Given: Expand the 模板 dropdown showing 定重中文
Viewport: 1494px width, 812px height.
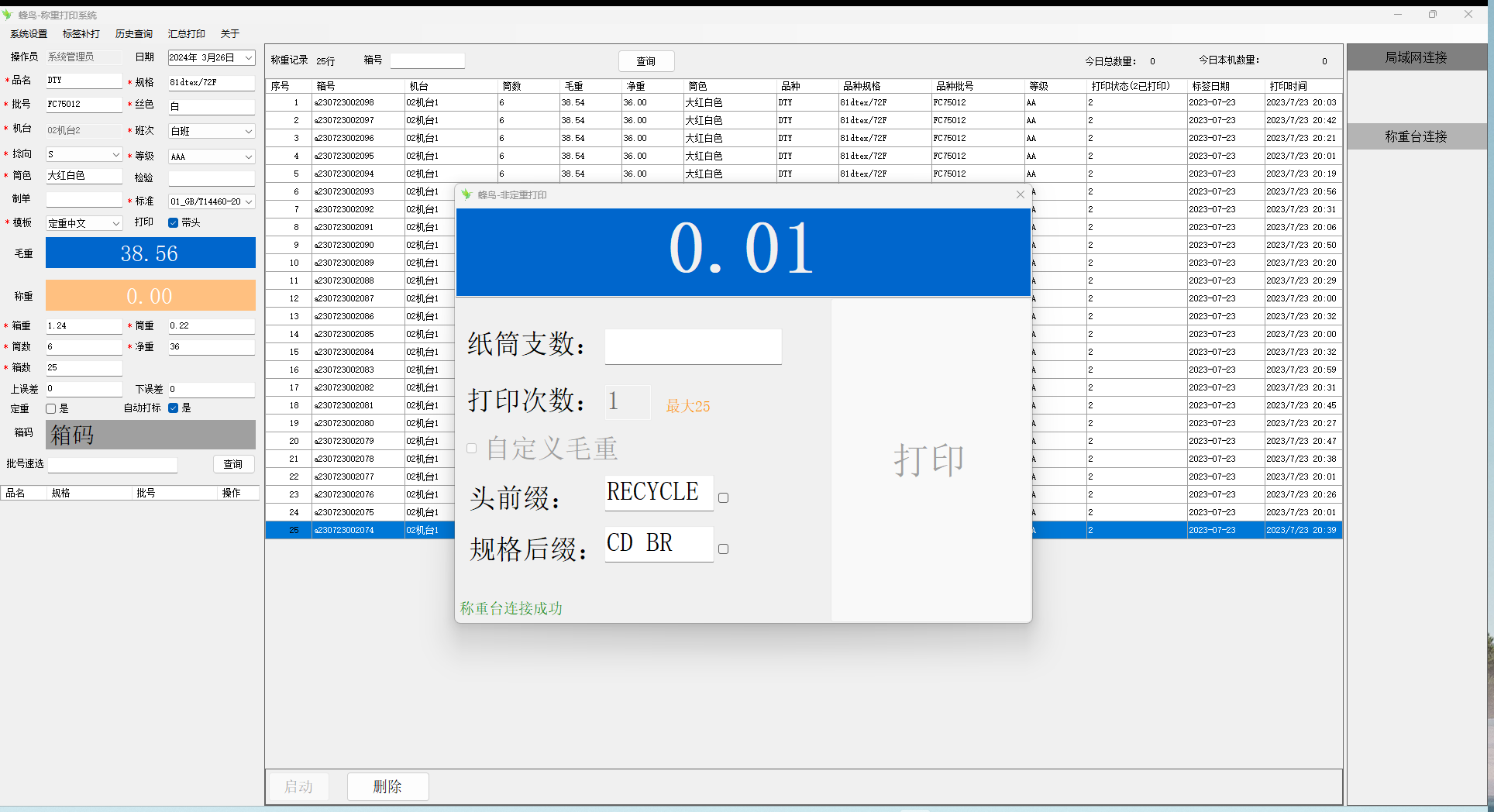Looking at the screenshot, I should 116,223.
